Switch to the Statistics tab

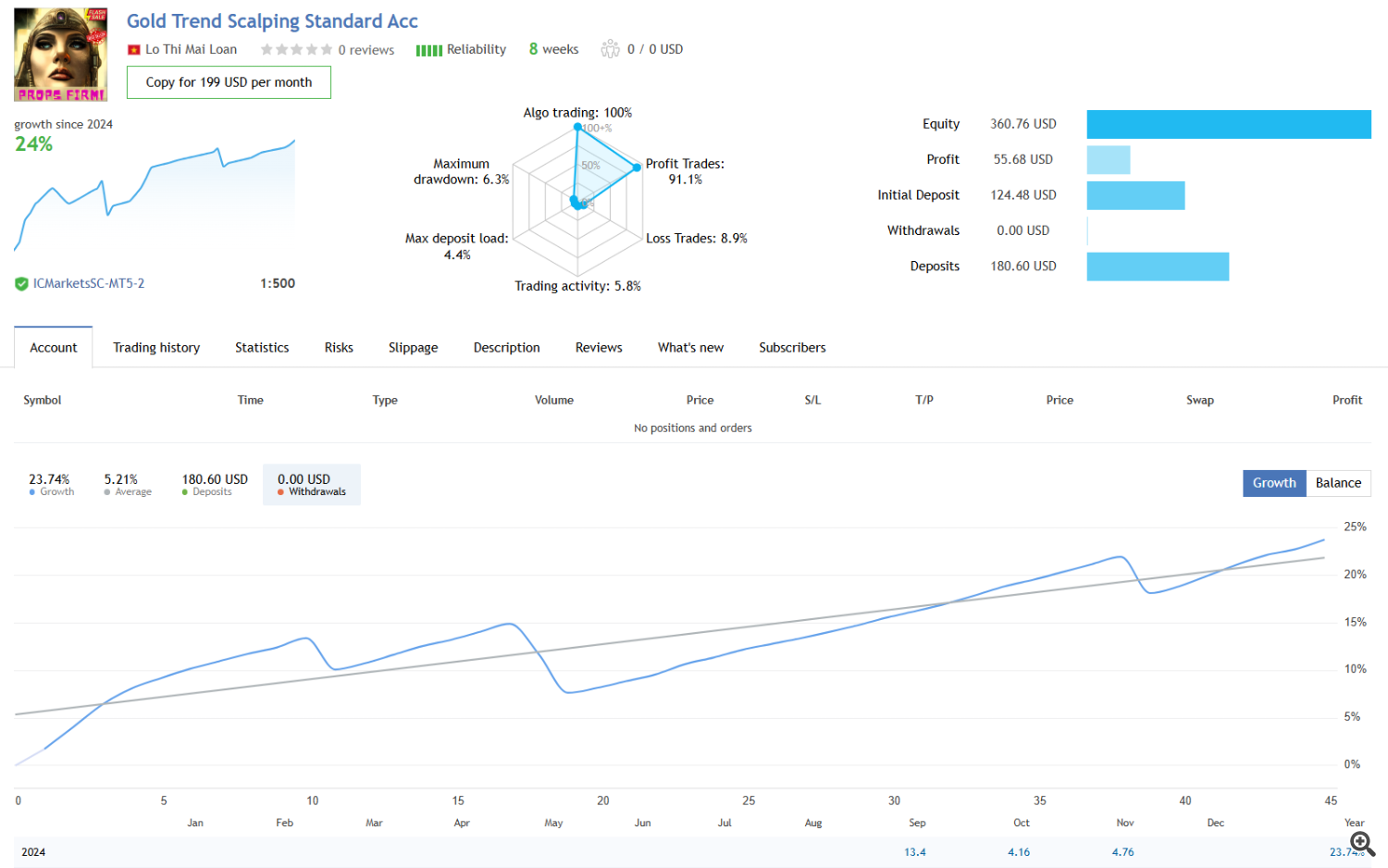(x=262, y=348)
